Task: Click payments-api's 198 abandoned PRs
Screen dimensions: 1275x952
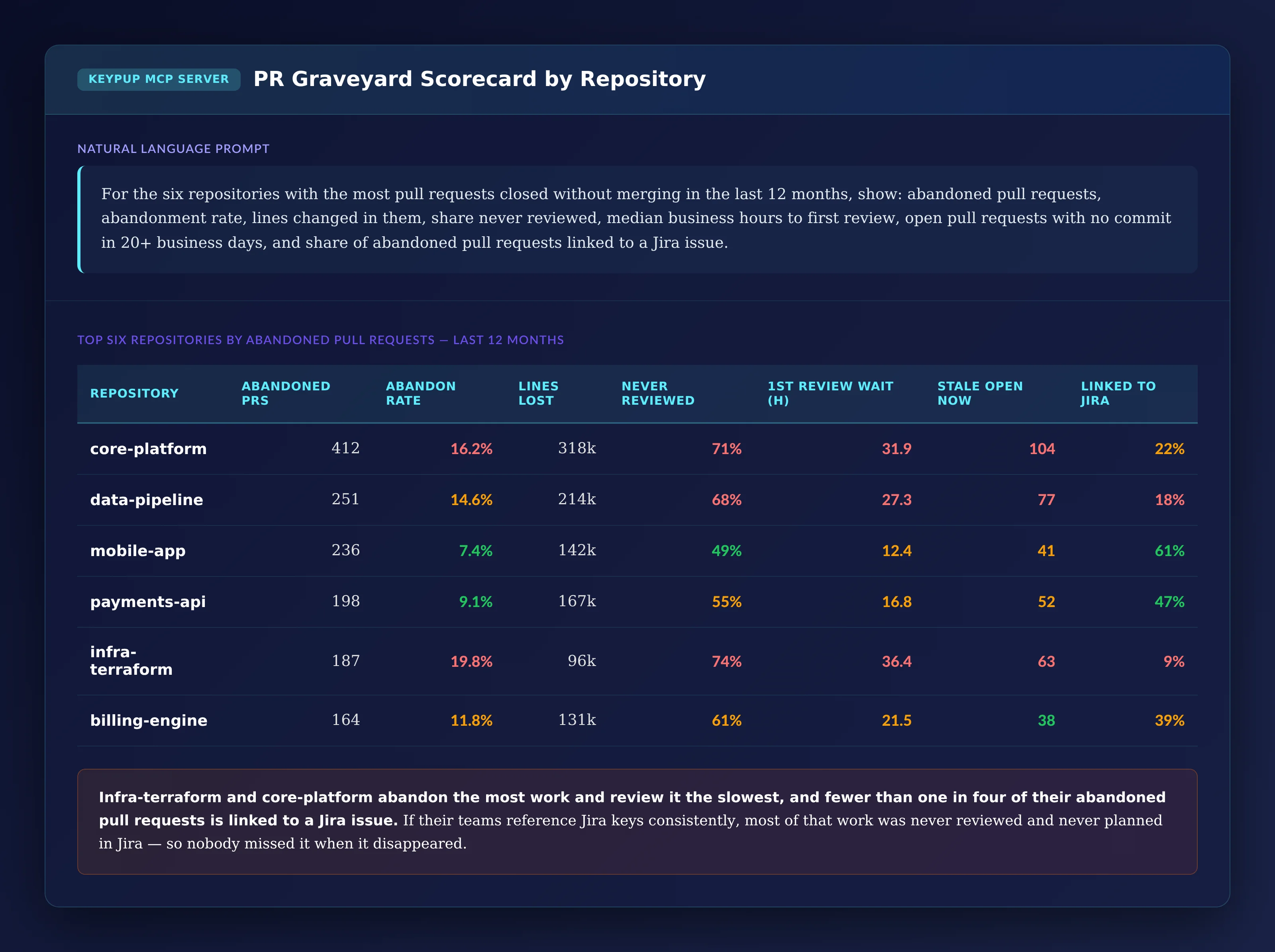Action: [x=346, y=601]
